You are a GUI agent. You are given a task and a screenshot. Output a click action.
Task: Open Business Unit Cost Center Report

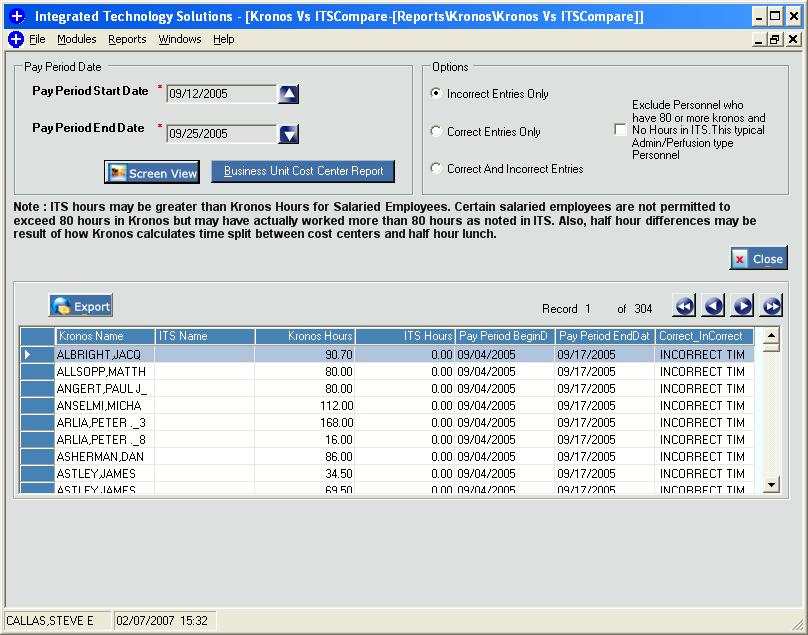click(303, 172)
